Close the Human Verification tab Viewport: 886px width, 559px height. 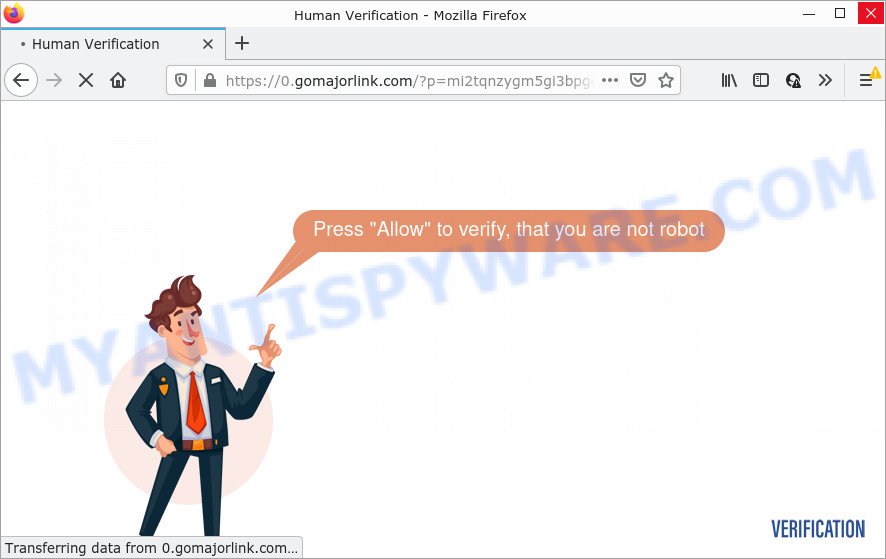point(208,44)
